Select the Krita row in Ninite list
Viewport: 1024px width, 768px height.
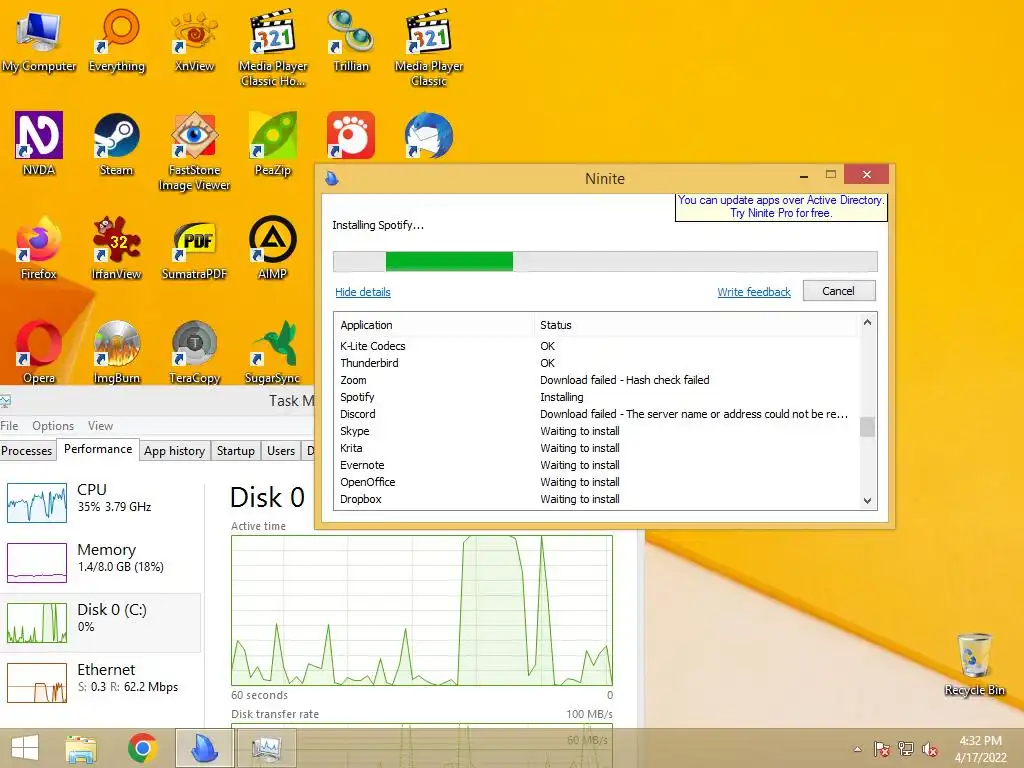point(597,448)
